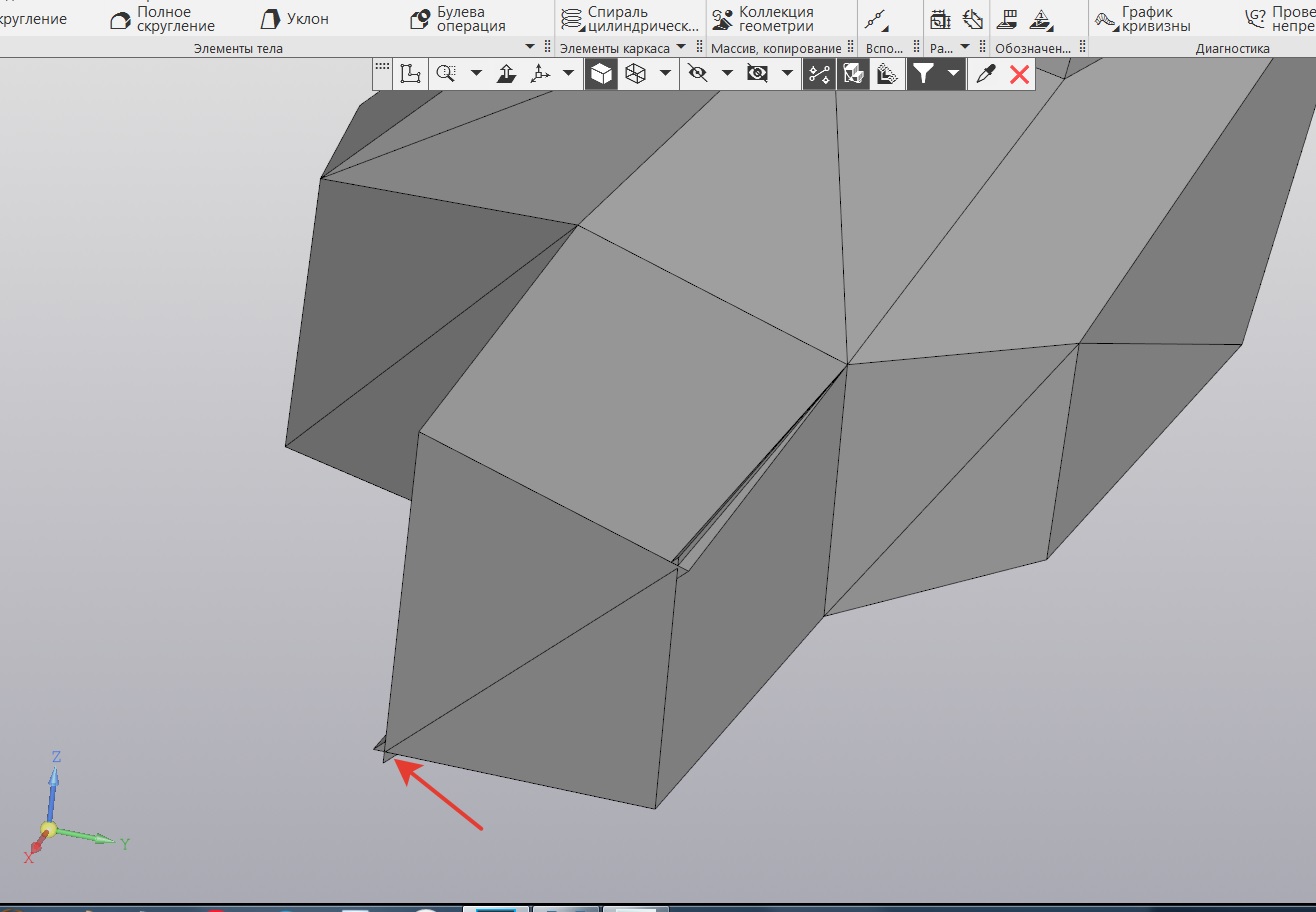Click Массив, копирование group label
1316x912 pixels.
776,48
